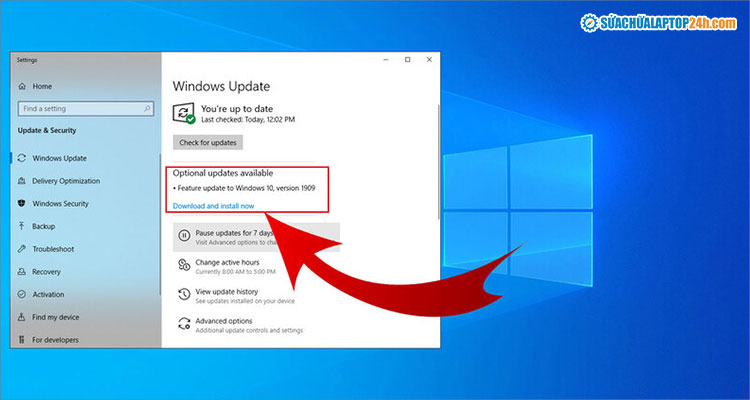Click the 'You're up to date' status text
This screenshot has width=750, height=400.
pos(237,109)
